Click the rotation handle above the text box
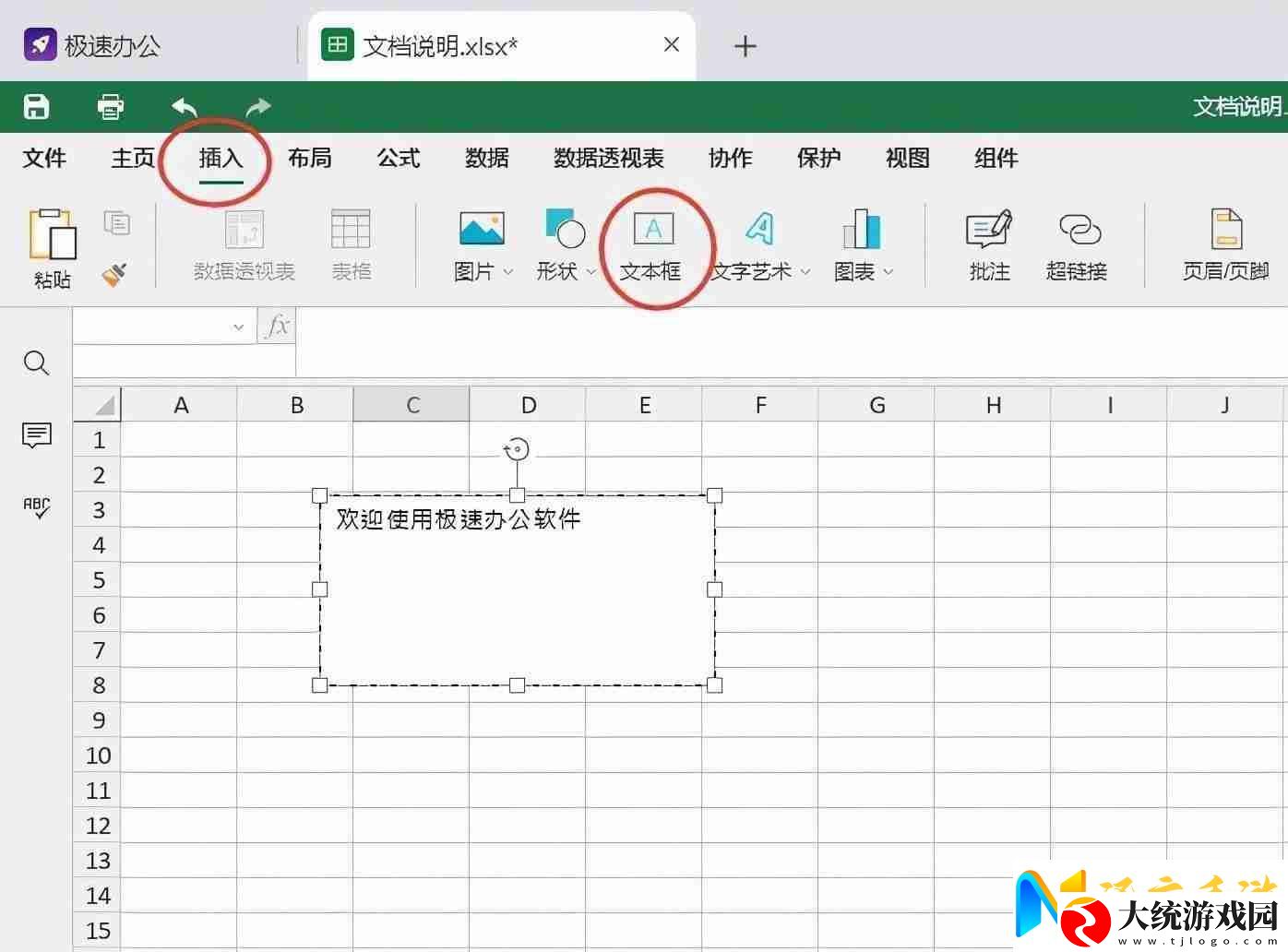This screenshot has height=952, width=1288. tap(517, 449)
